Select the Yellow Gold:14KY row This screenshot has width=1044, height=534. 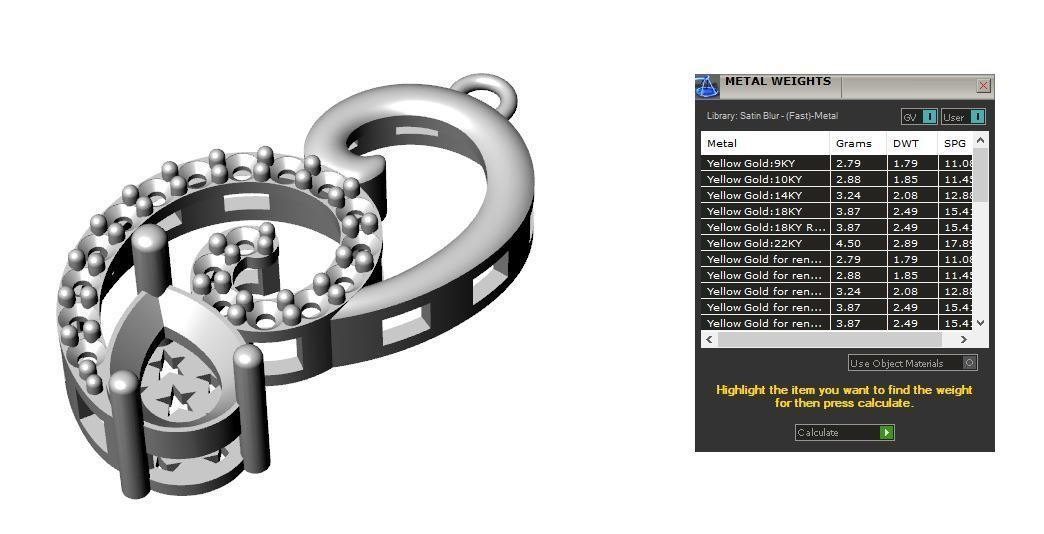pos(837,195)
